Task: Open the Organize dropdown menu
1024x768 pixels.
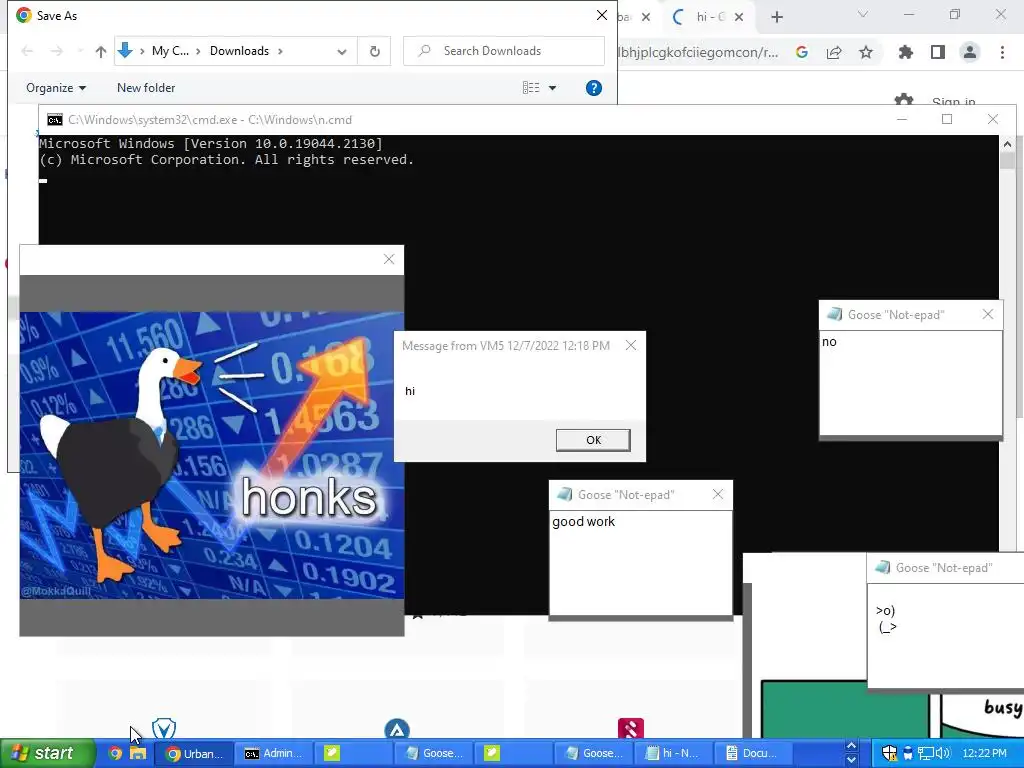Action: point(56,88)
